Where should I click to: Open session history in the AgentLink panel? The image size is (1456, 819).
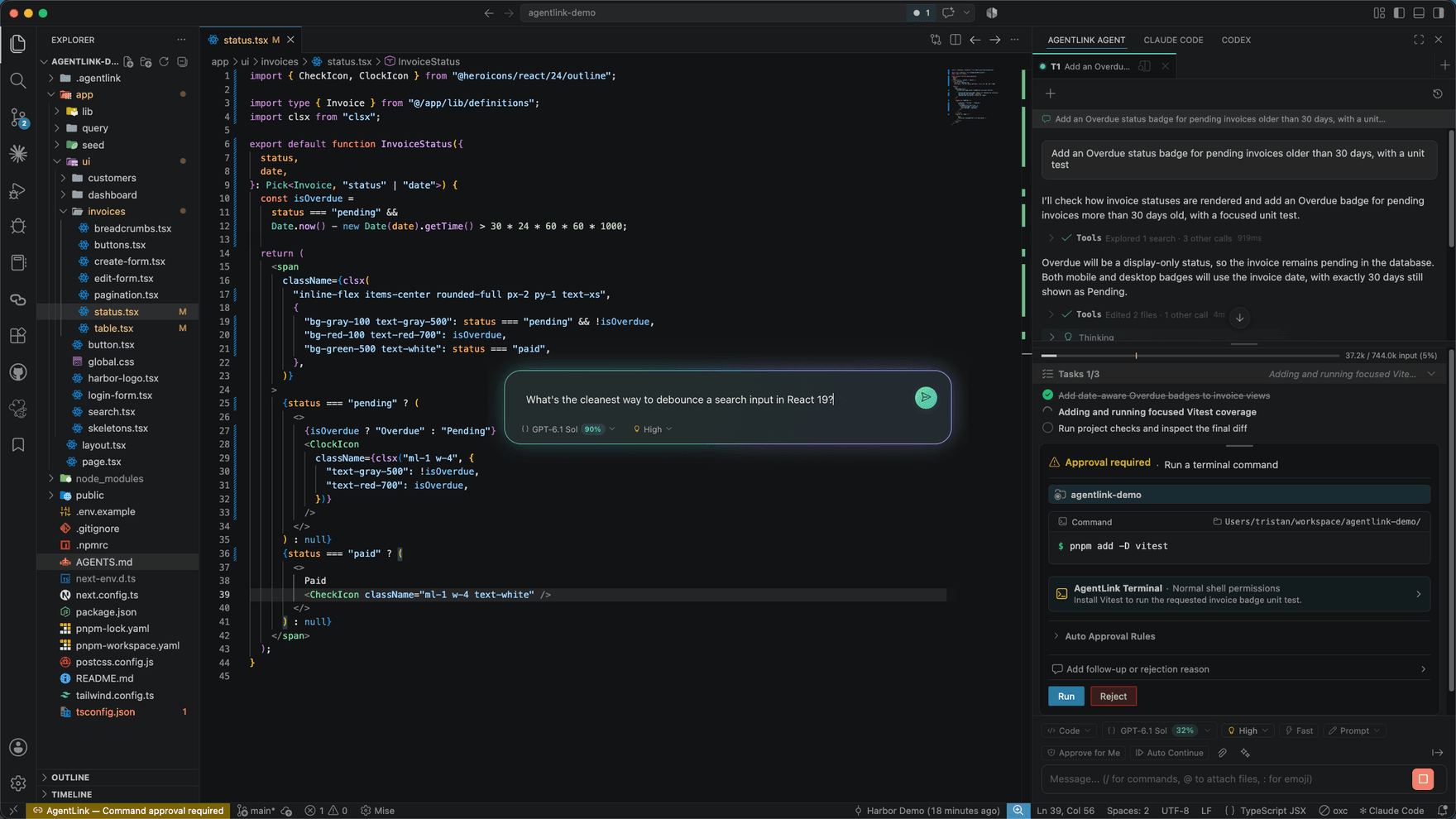(1438, 93)
